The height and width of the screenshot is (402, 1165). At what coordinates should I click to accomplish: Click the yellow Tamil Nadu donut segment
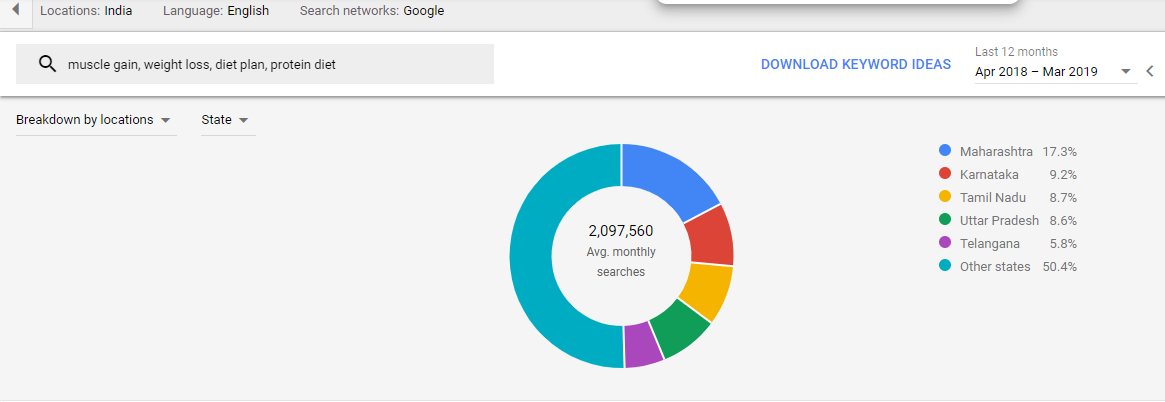(x=707, y=290)
